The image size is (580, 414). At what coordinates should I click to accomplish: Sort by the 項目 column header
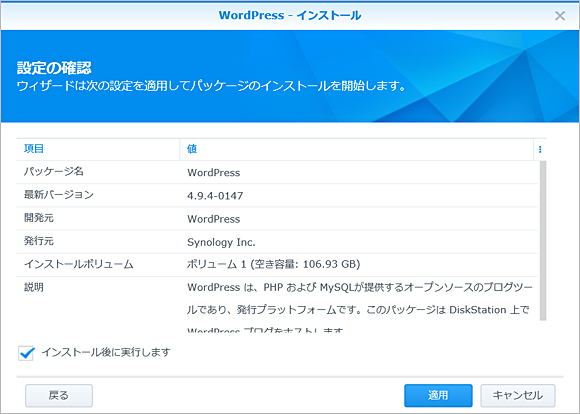click(x=98, y=149)
